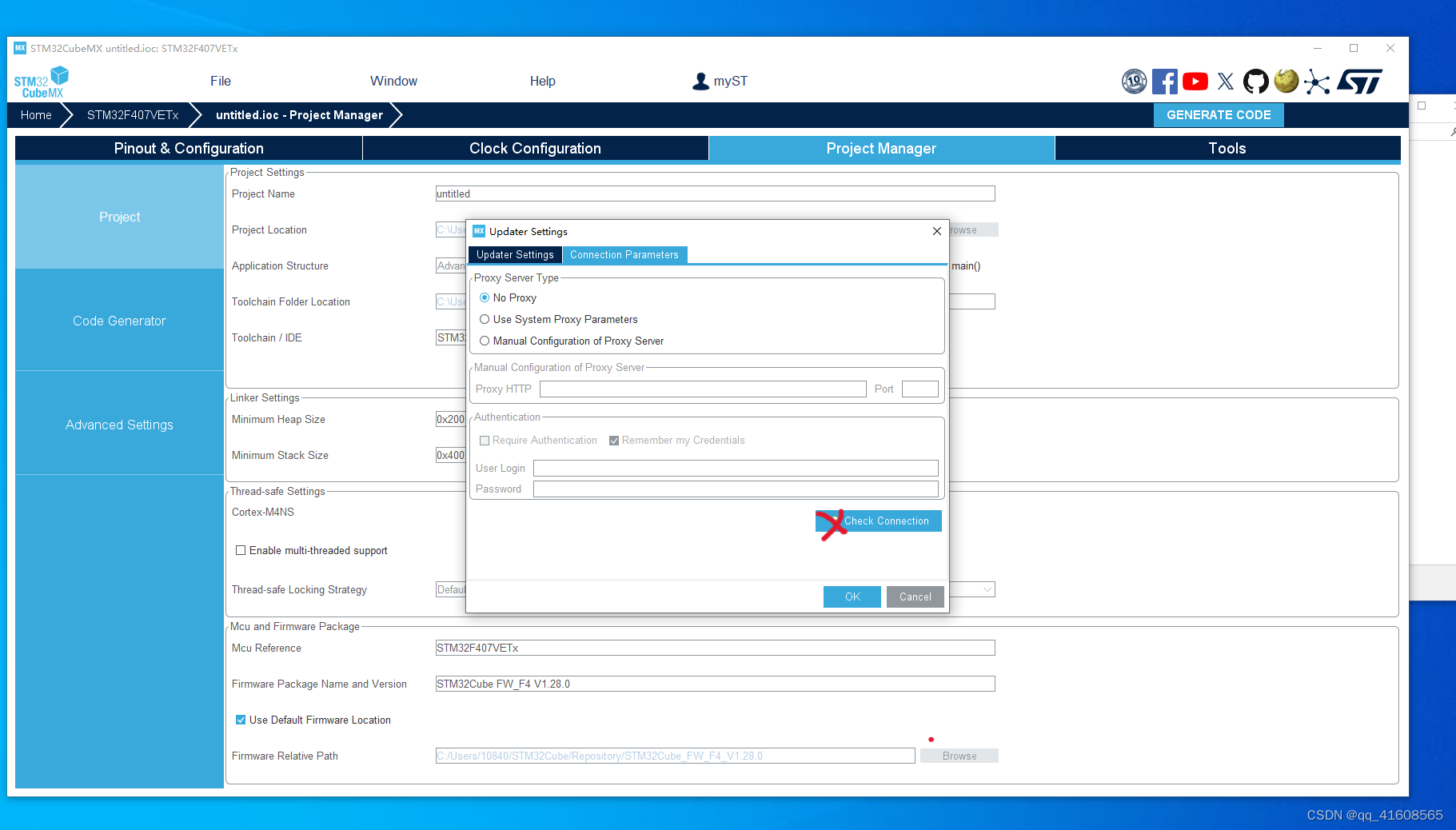The image size is (1456, 830).
Task: Click the Proxy HTTP input field
Action: coord(703,389)
